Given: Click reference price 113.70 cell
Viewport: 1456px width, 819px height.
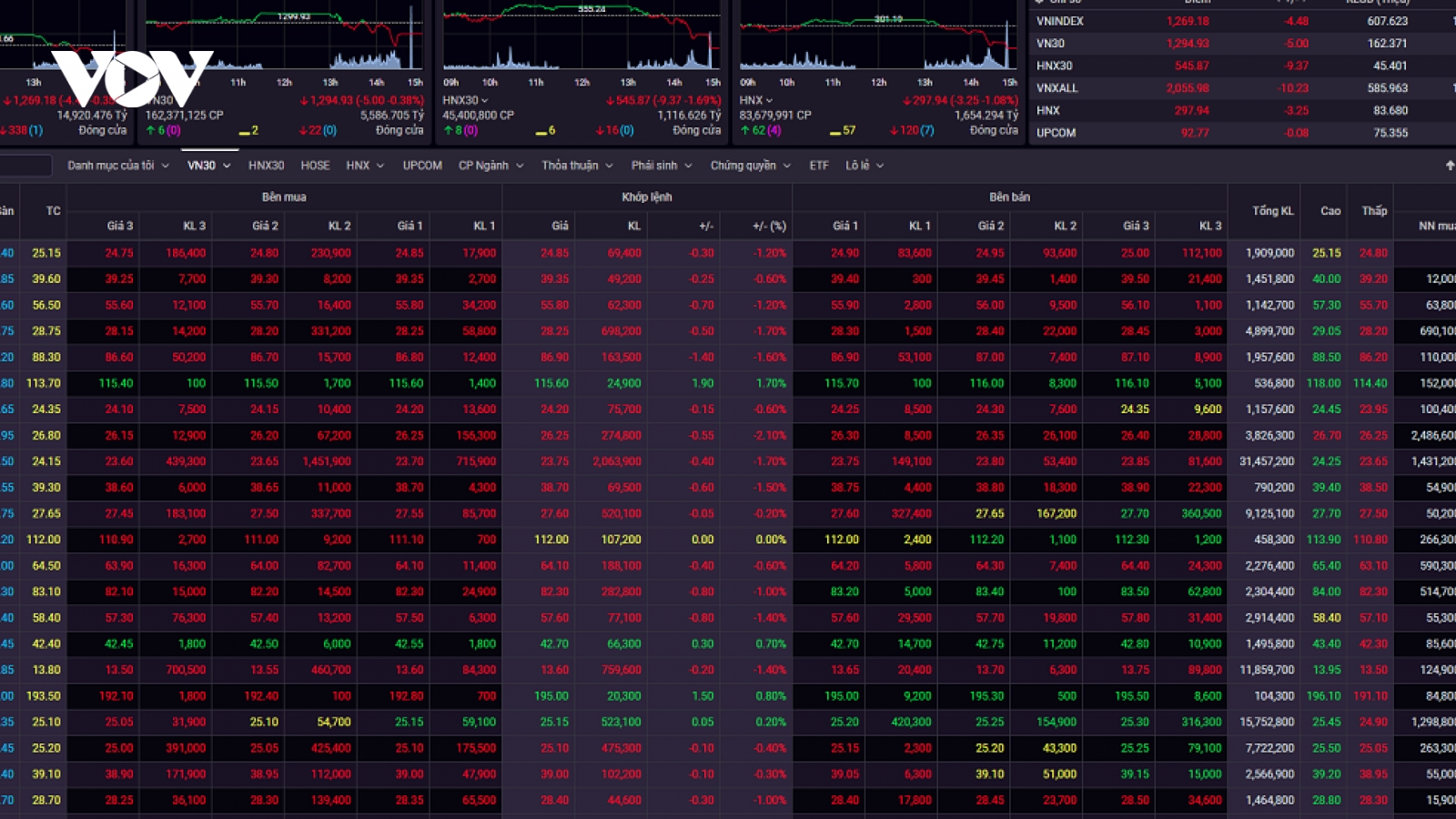Looking at the screenshot, I should [44, 383].
